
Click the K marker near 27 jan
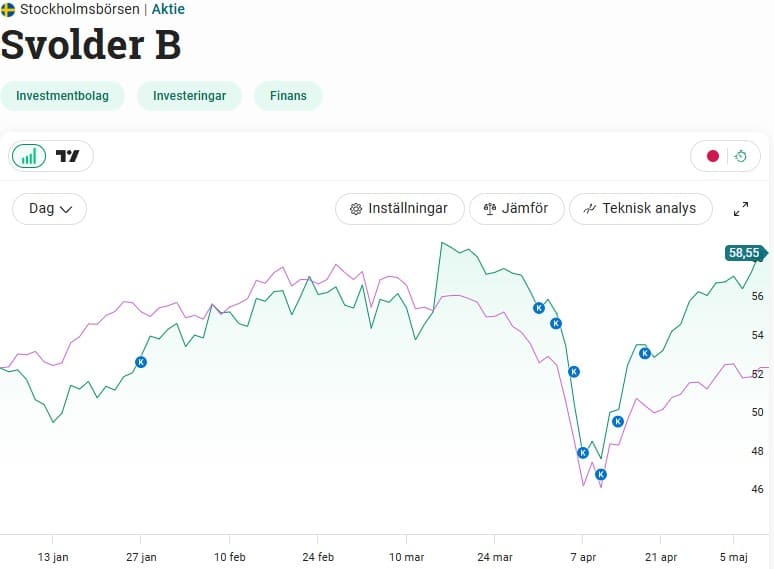click(x=140, y=362)
